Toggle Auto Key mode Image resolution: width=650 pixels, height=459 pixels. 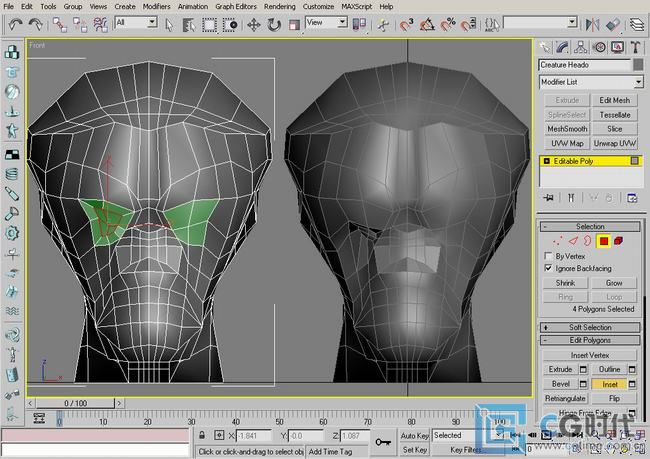tap(414, 436)
